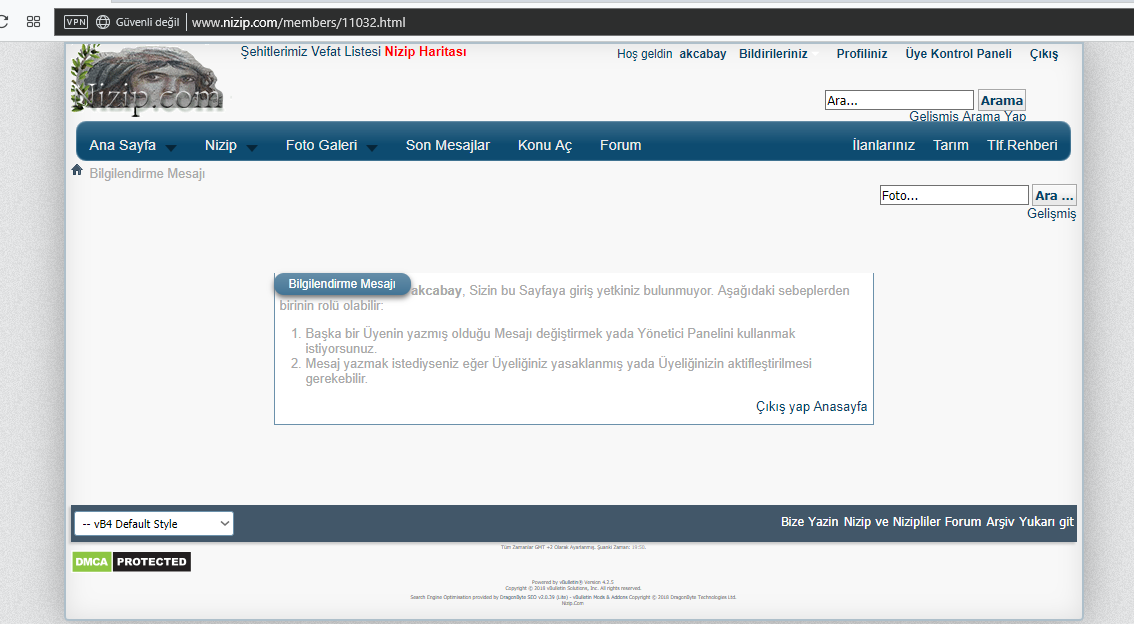This screenshot has width=1134, height=624.
Task: Click the VPN badge in address bar
Action: (76, 22)
